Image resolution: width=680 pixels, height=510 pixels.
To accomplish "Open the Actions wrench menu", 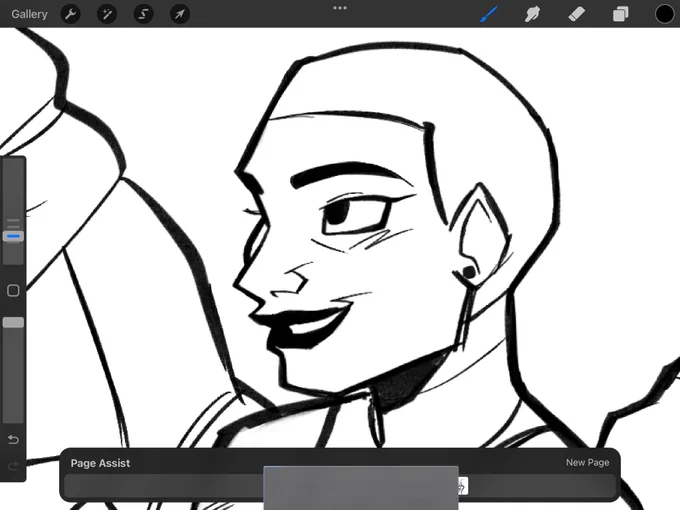I will (71, 14).
